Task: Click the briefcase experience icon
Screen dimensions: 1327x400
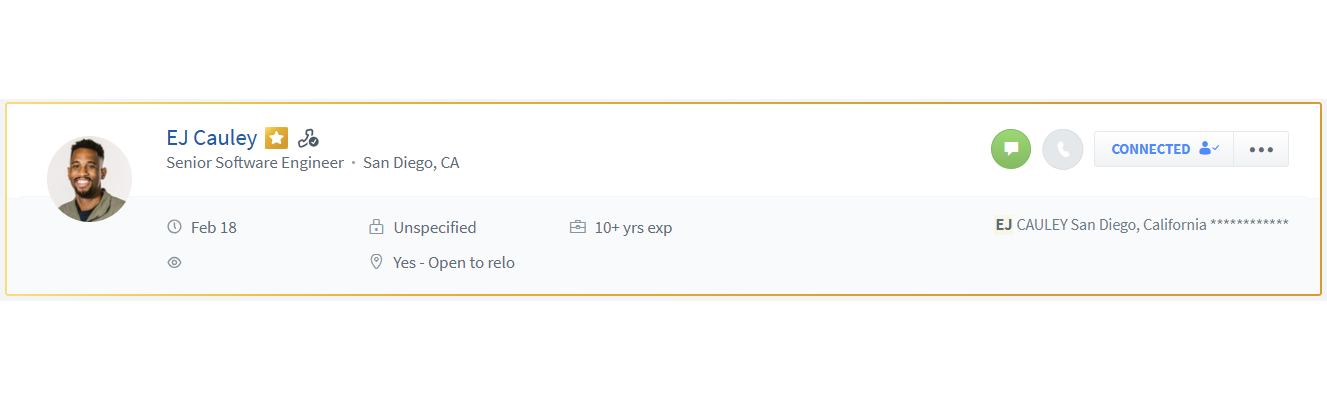Action: coord(577,227)
